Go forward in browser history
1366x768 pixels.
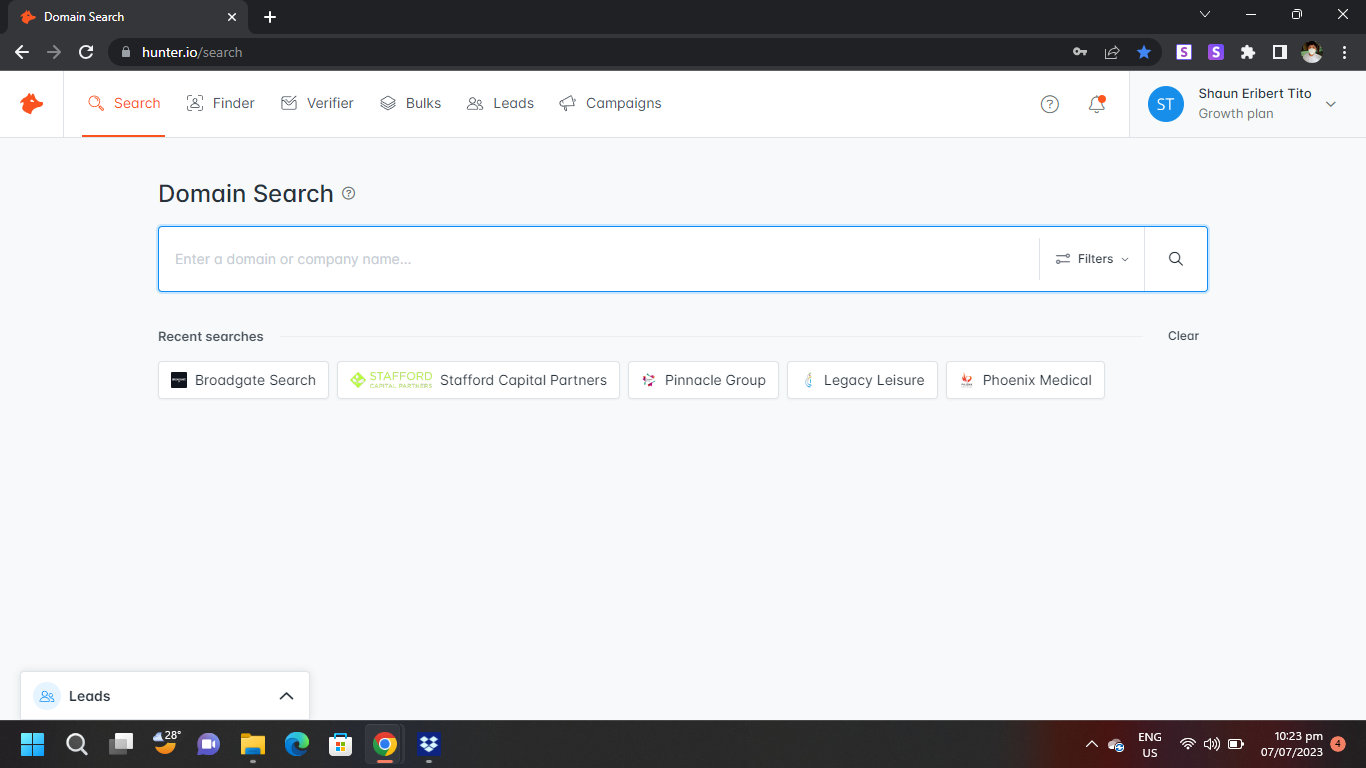pyautogui.click(x=54, y=52)
